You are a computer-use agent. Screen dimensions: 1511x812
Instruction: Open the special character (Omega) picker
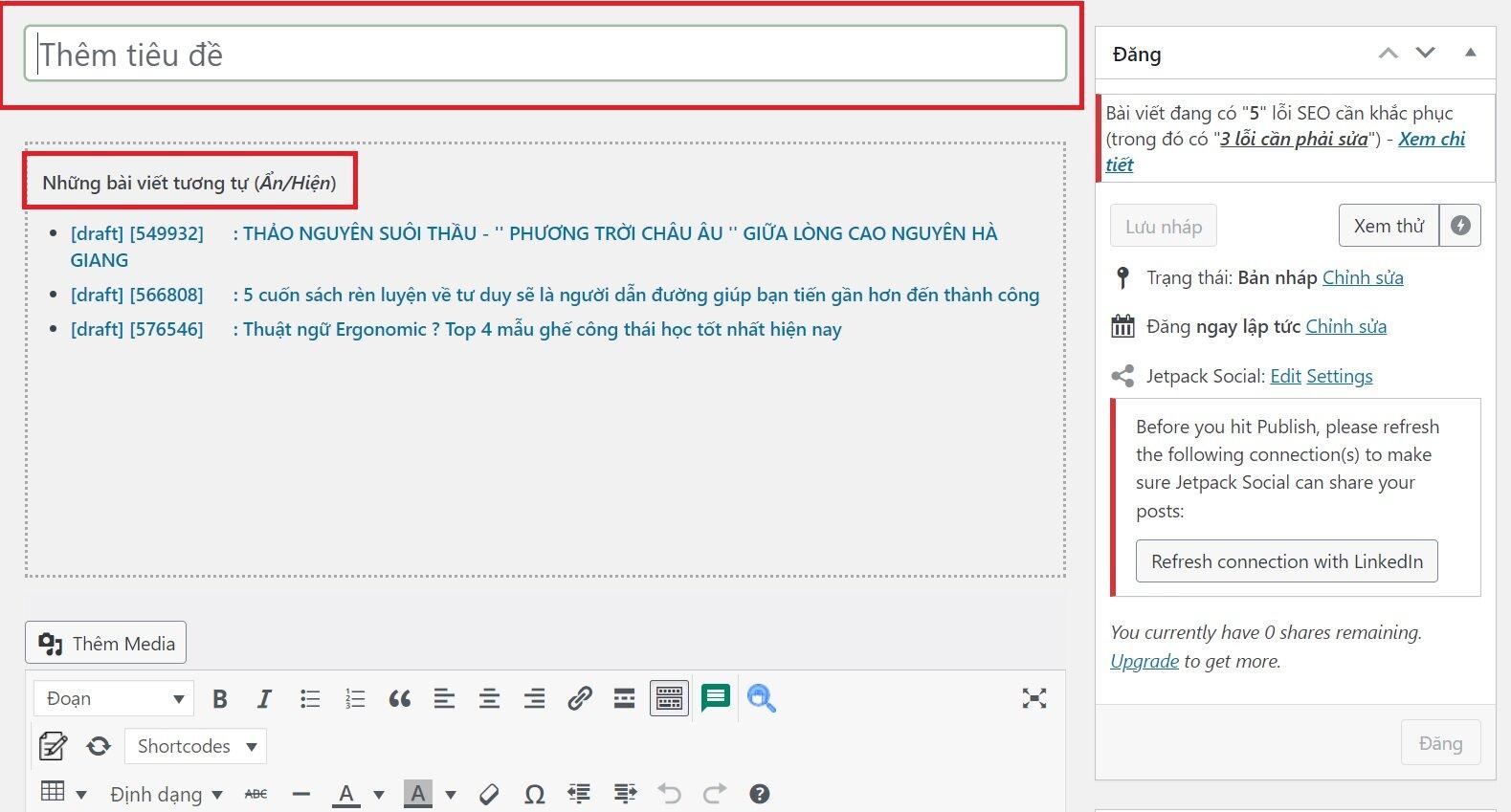pyautogui.click(x=535, y=794)
